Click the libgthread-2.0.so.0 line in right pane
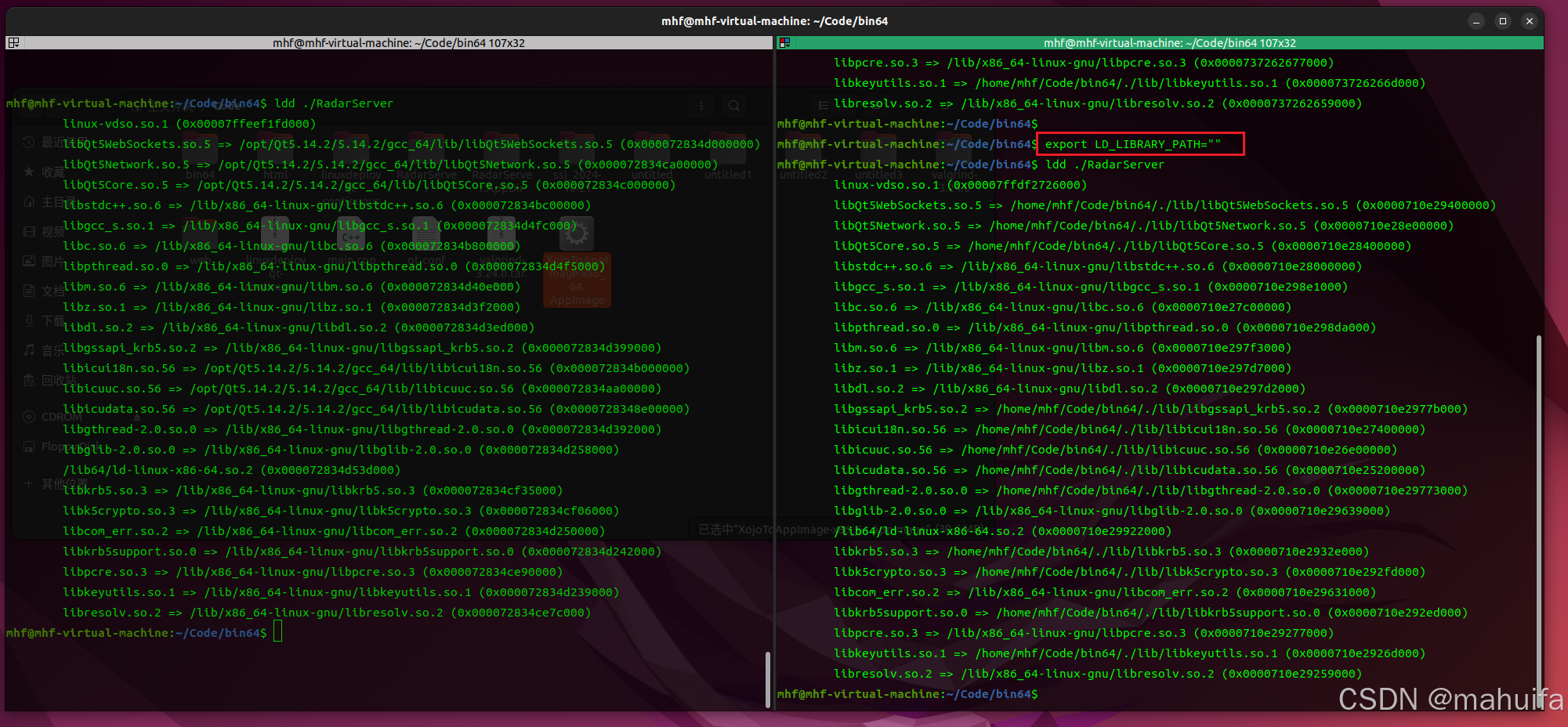The width and height of the screenshot is (1568, 727). click(x=1151, y=490)
